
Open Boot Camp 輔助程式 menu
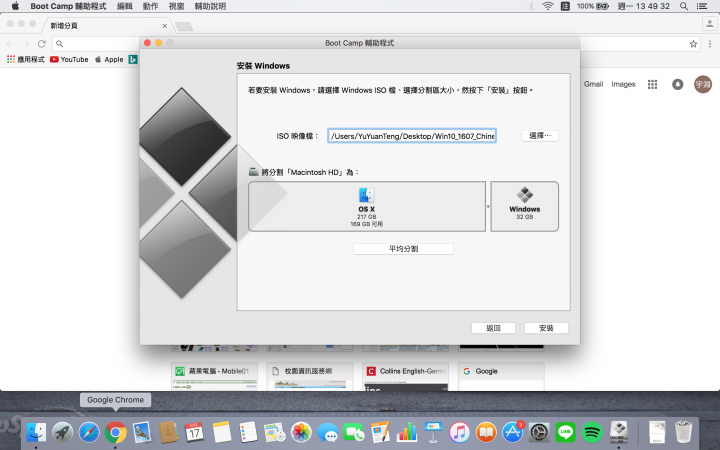68,6
